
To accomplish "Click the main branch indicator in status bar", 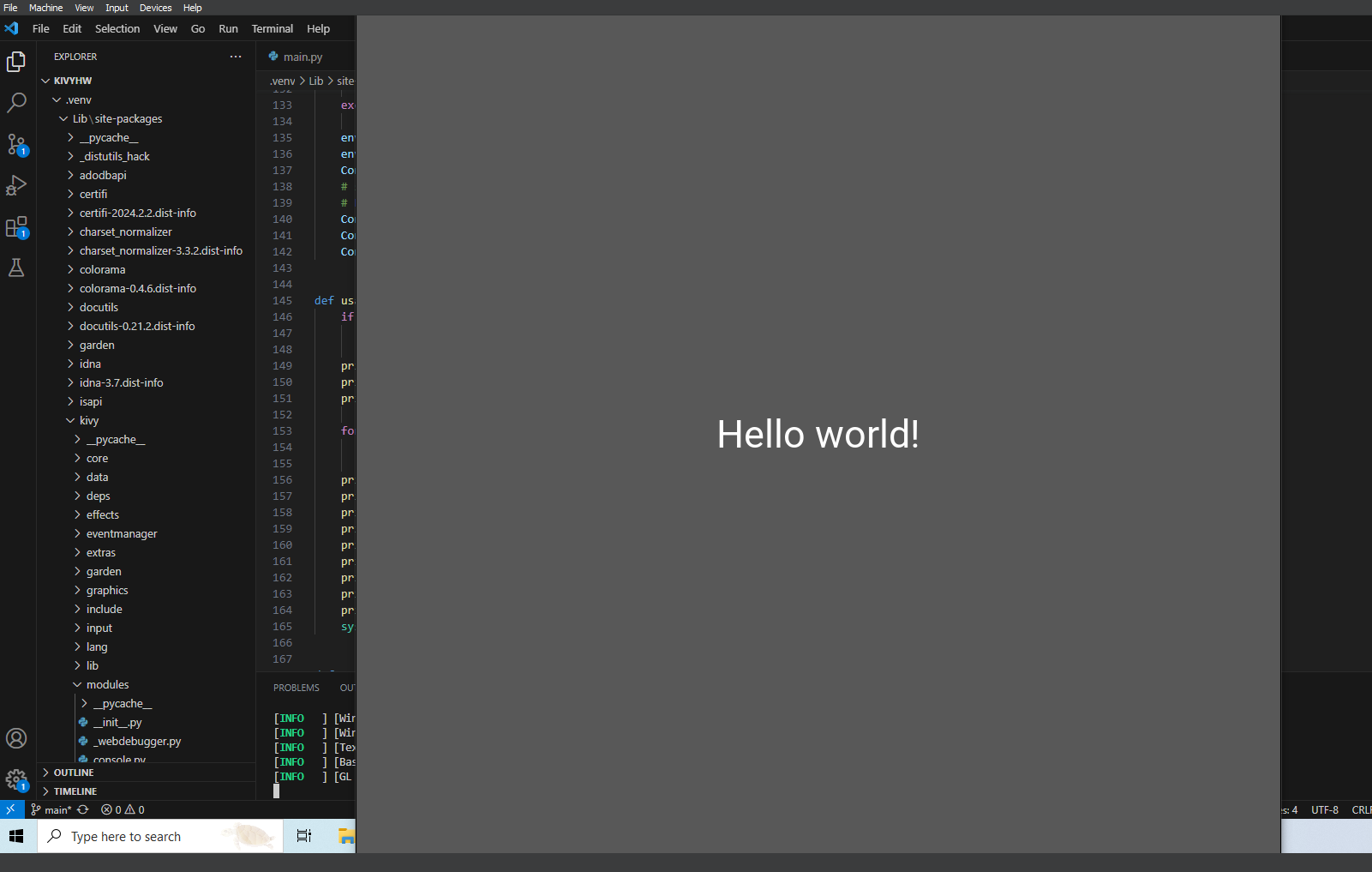I will click(x=51, y=809).
